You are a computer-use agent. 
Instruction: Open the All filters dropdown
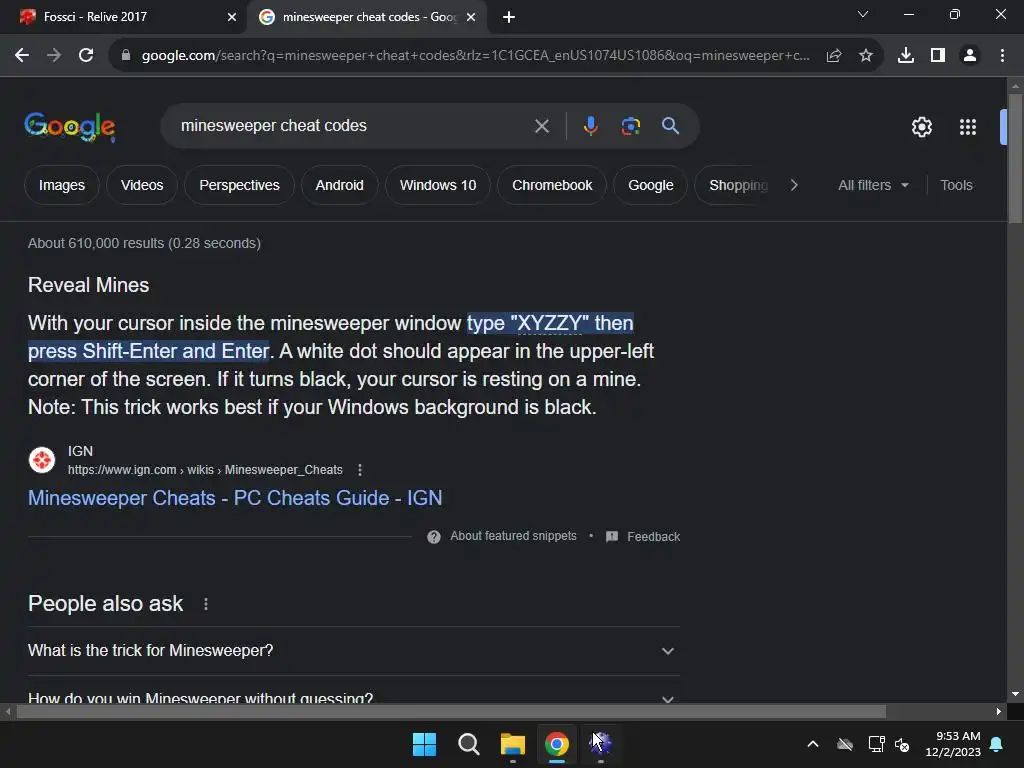pyautogui.click(x=873, y=185)
